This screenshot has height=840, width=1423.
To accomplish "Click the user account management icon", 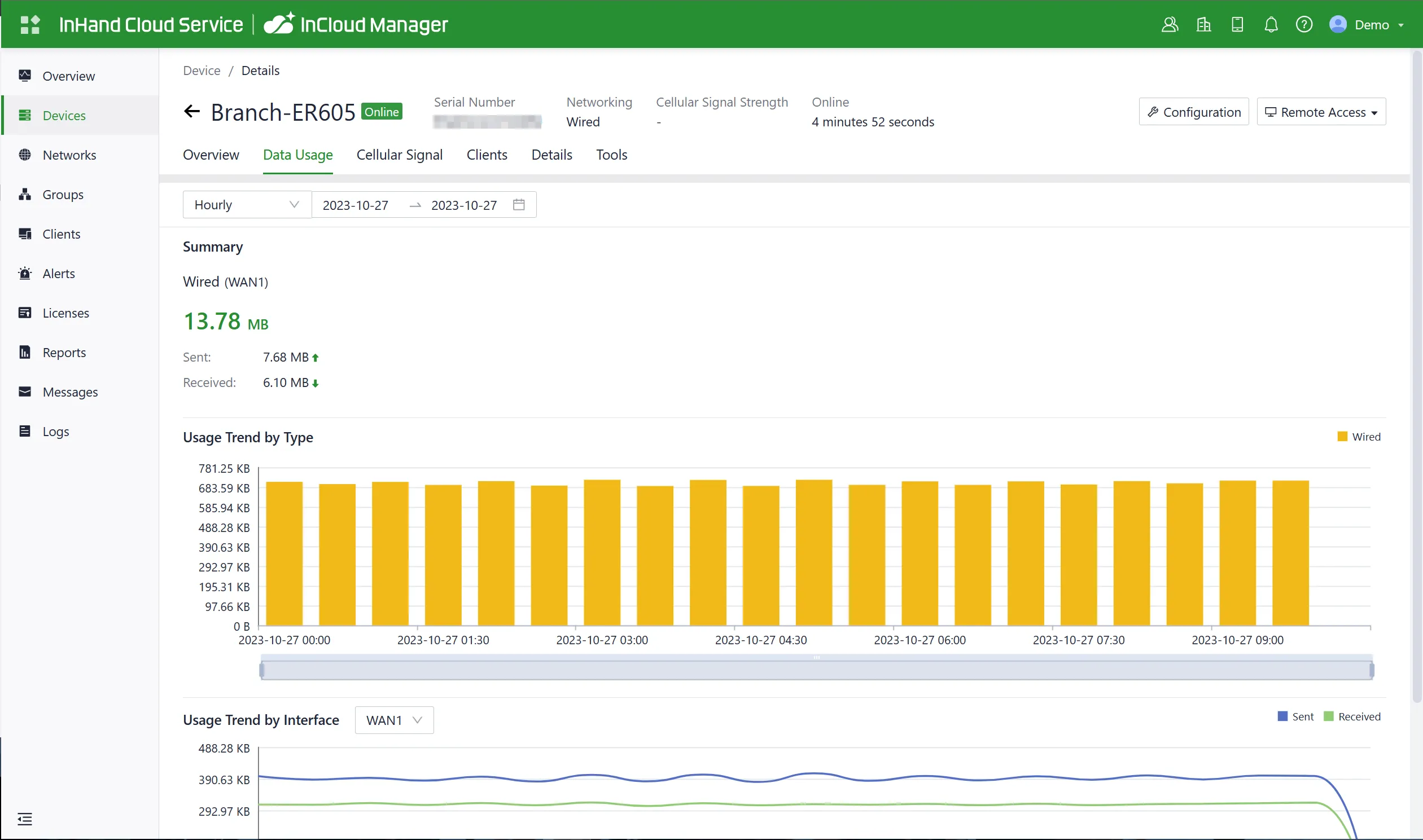I will point(1170,24).
